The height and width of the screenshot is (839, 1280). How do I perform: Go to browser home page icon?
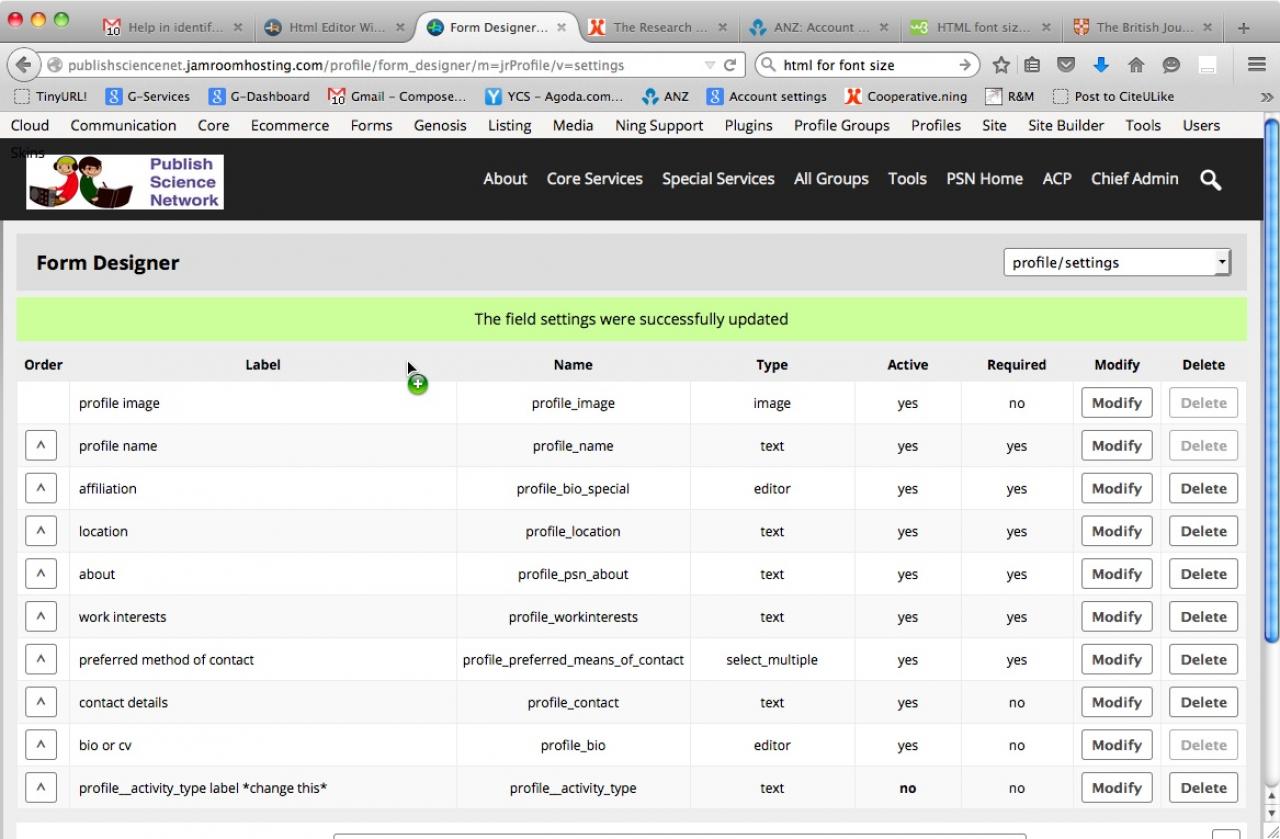(1135, 65)
